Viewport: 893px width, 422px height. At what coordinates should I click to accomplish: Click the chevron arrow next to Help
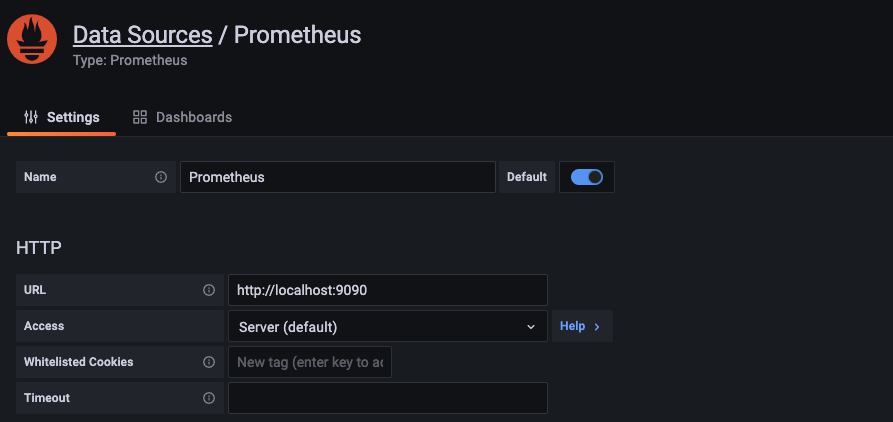pos(597,326)
